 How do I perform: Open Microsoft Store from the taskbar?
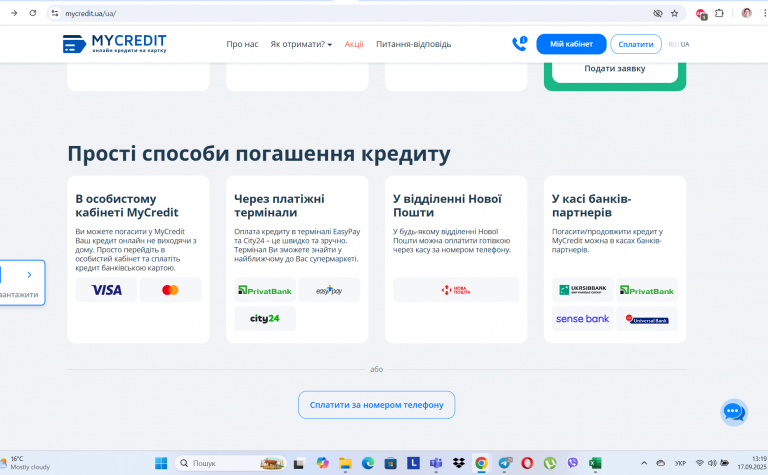[x=390, y=463]
